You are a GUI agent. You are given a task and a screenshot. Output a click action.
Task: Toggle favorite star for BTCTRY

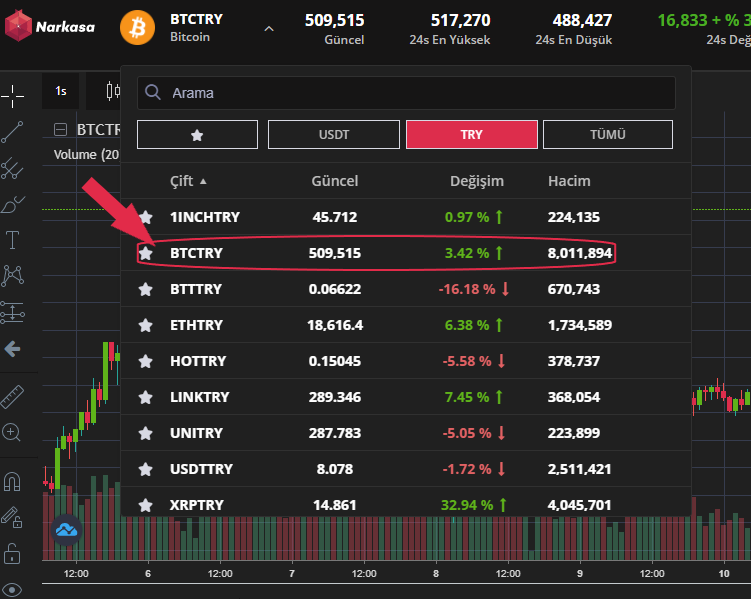(x=146, y=253)
